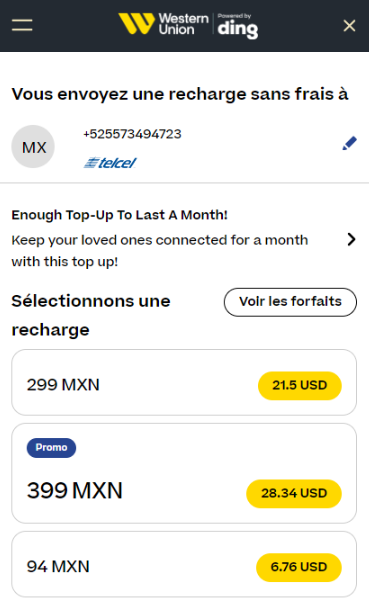The image size is (369, 602).
Task: Select the 399 MXN promo recharge
Action: [184, 473]
